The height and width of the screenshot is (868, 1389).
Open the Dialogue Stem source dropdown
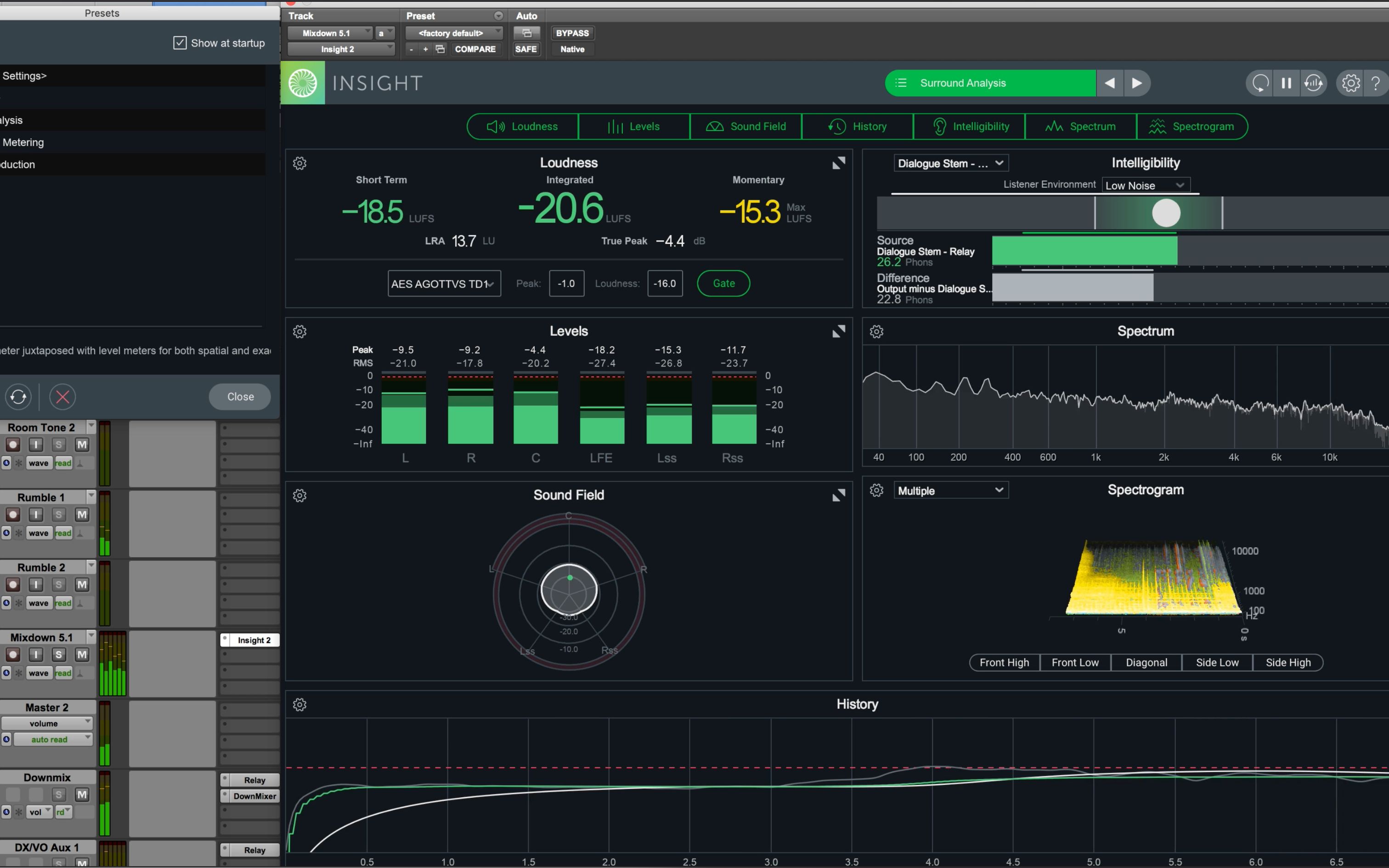pyautogui.click(x=951, y=163)
